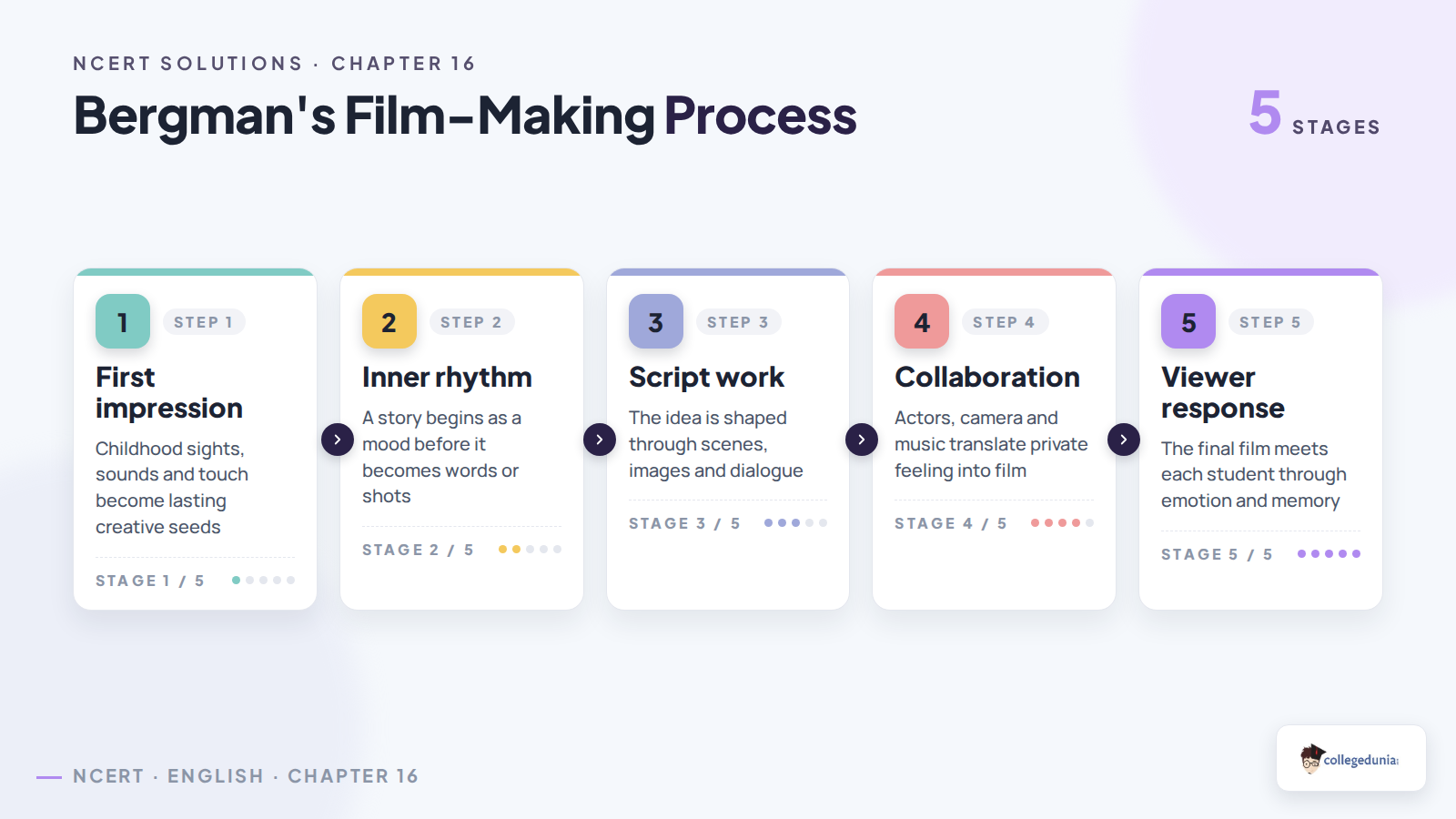Click the arrow between Collaboration and Viewer response
The image size is (1456, 819).
click(1124, 440)
